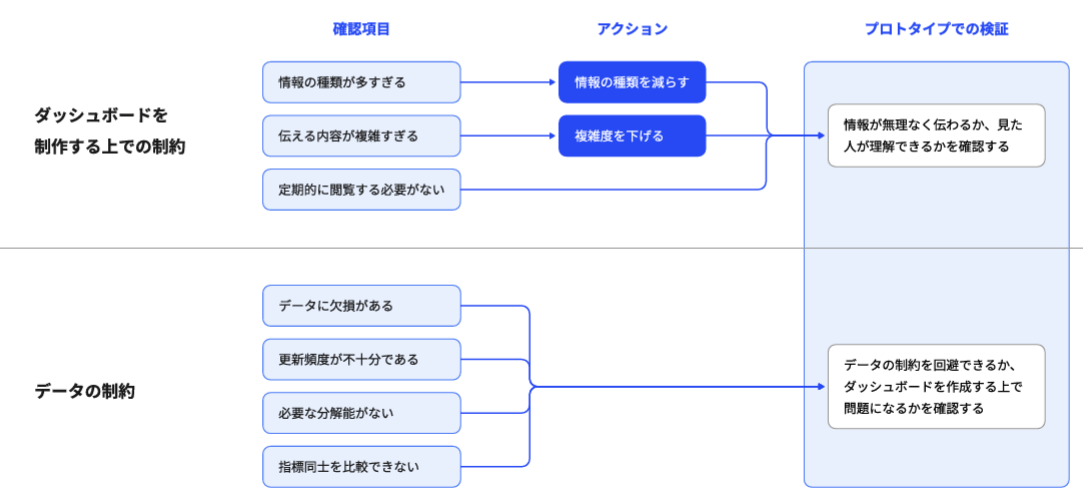Click the long arrow pointing to データの制約を回避できるか box
Viewport: 1083px width, 493px height.
680,387
